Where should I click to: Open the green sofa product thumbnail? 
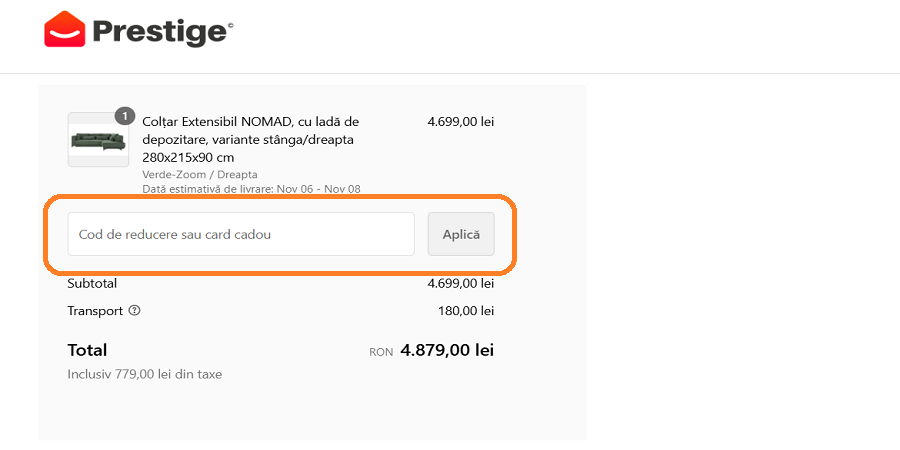(98, 140)
